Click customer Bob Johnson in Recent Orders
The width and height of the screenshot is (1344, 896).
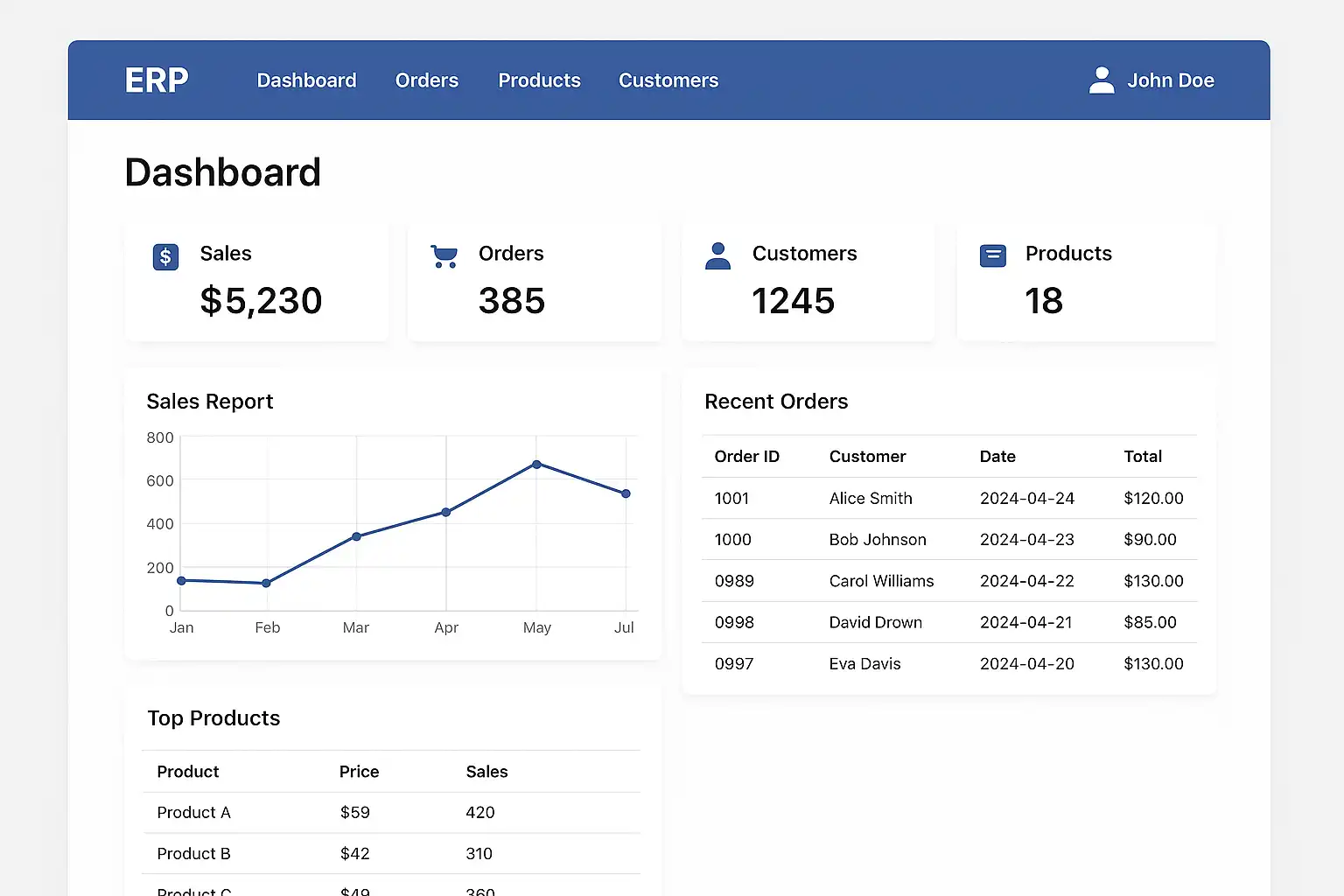pos(877,540)
